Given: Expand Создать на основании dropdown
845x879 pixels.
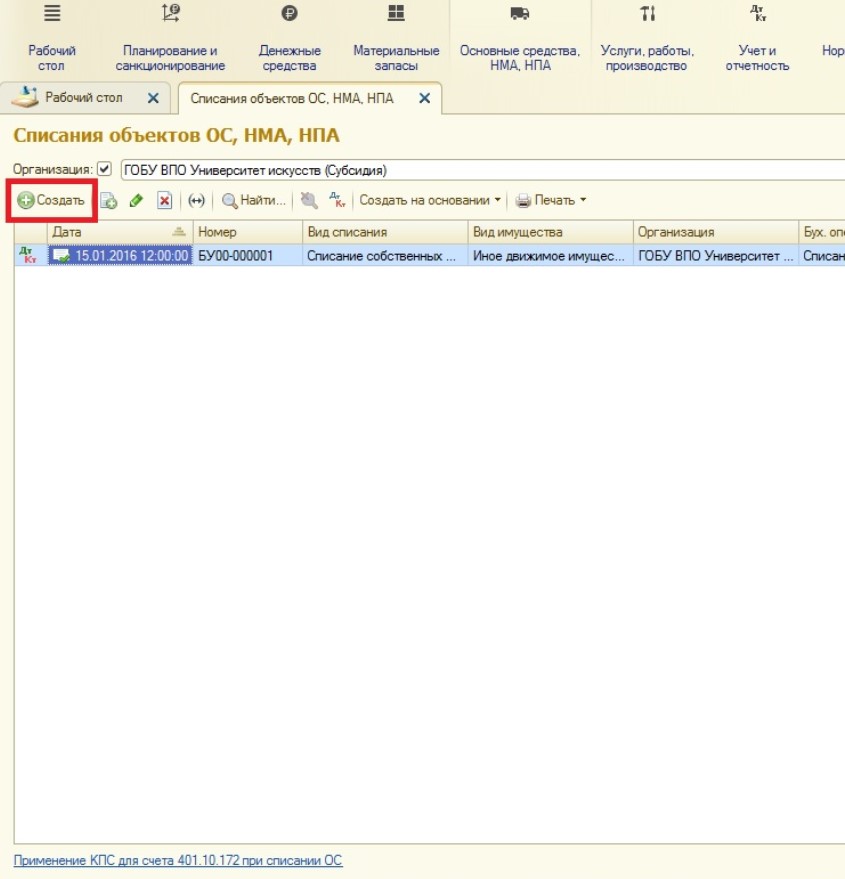Looking at the screenshot, I should point(430,200).
